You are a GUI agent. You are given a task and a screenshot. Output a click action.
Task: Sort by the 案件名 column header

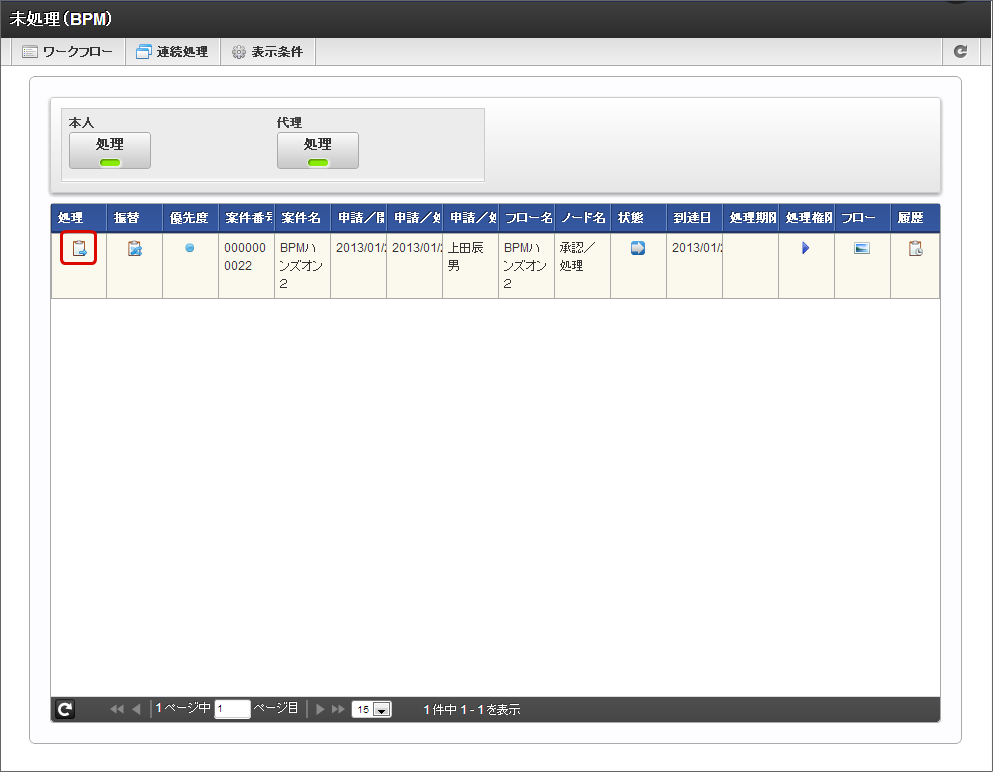[301, 218]
